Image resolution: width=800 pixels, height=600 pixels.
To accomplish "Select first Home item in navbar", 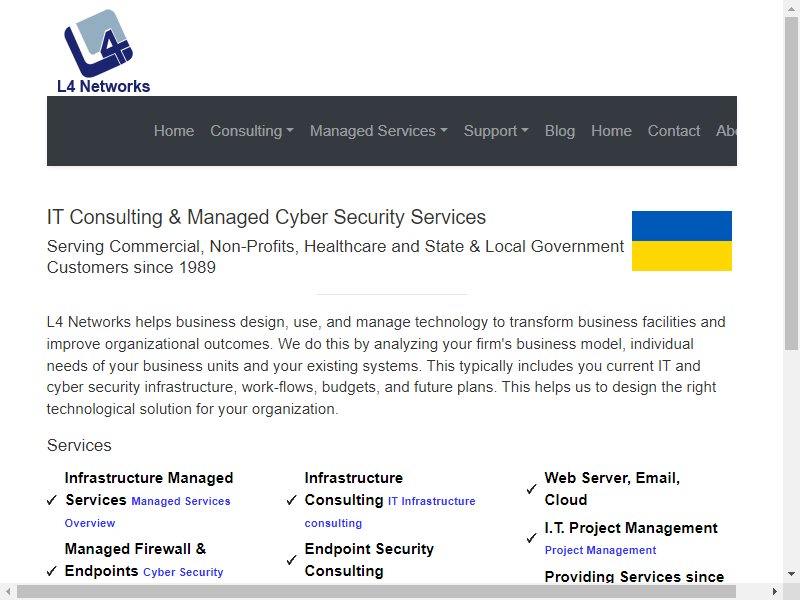I will pos(174,131).
